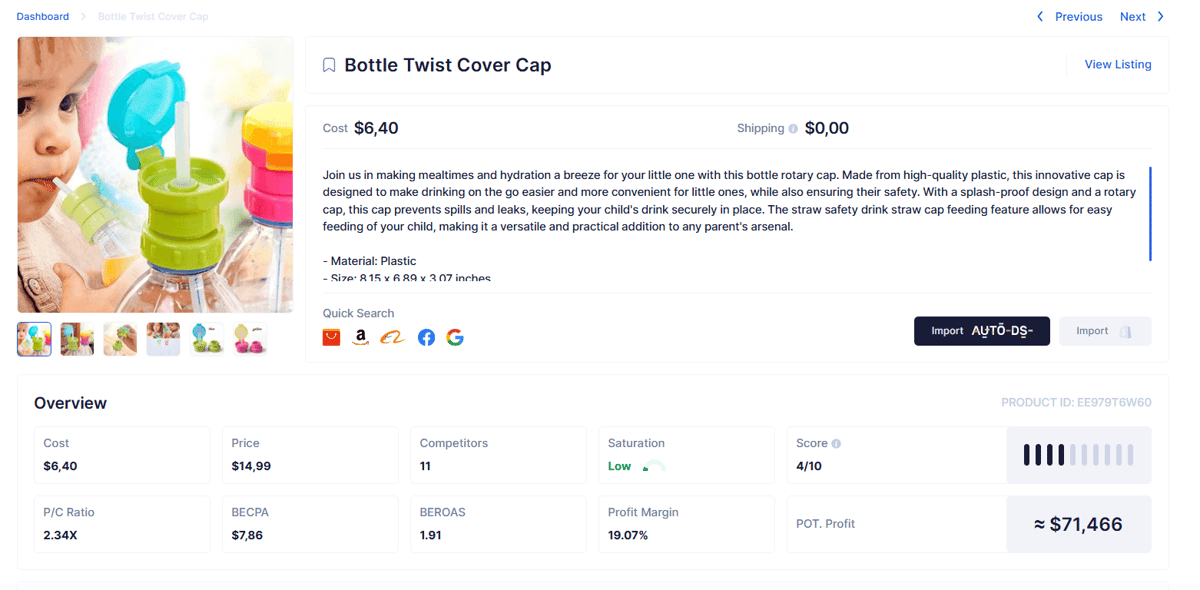The height and width of the screenshot is (590, 1200).
Task: Search product on Alibaba quick search icon
Action: coord(392,337)
